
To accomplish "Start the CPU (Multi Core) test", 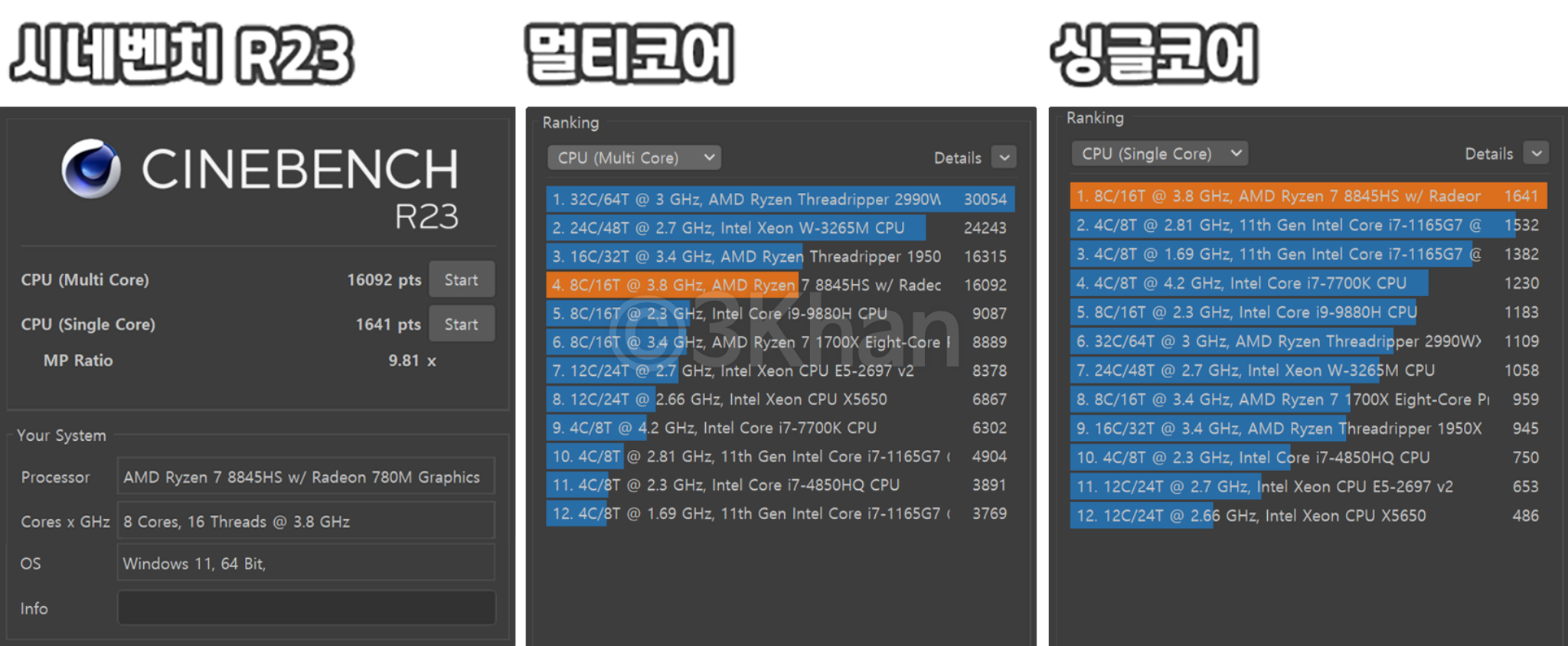I will (x=462, y=279).
